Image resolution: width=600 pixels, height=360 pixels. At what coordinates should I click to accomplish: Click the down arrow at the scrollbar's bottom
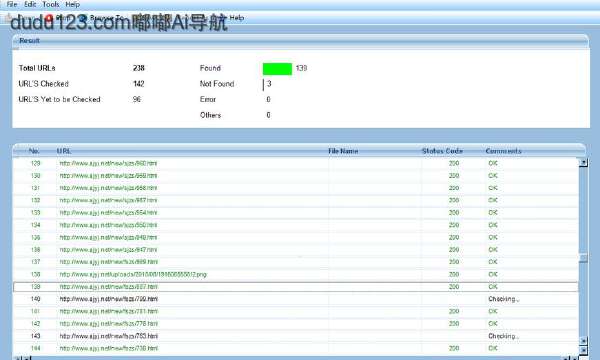[x=583, y=350]
